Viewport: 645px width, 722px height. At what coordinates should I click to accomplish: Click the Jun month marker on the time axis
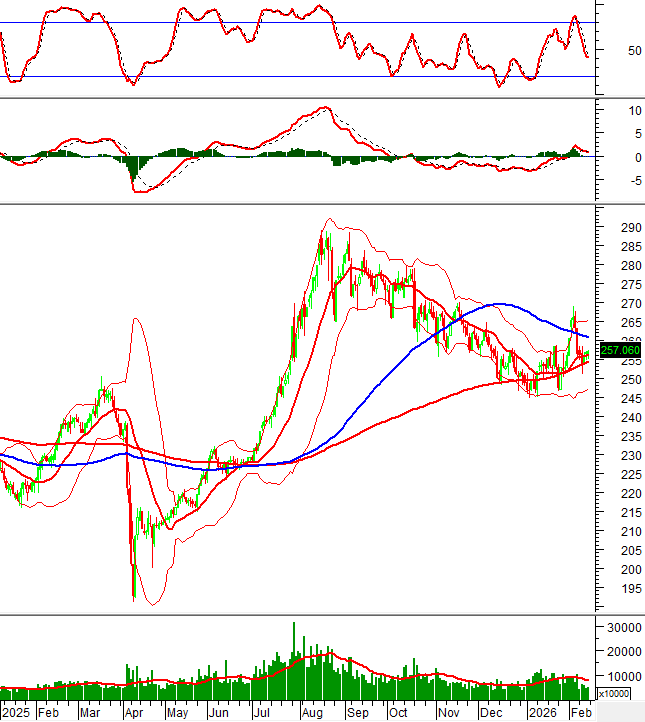(218, 712)
